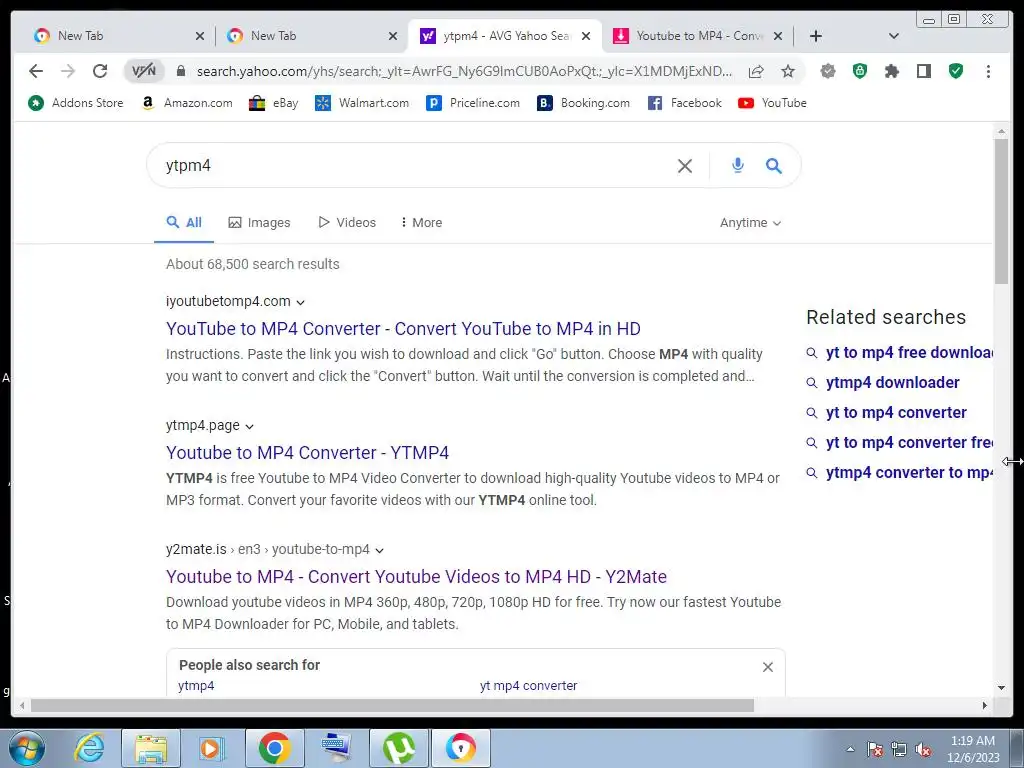1024x768 pixels.
Task: Expand iyoutubetomp4.com result options chevron
Action: point(300,302)
